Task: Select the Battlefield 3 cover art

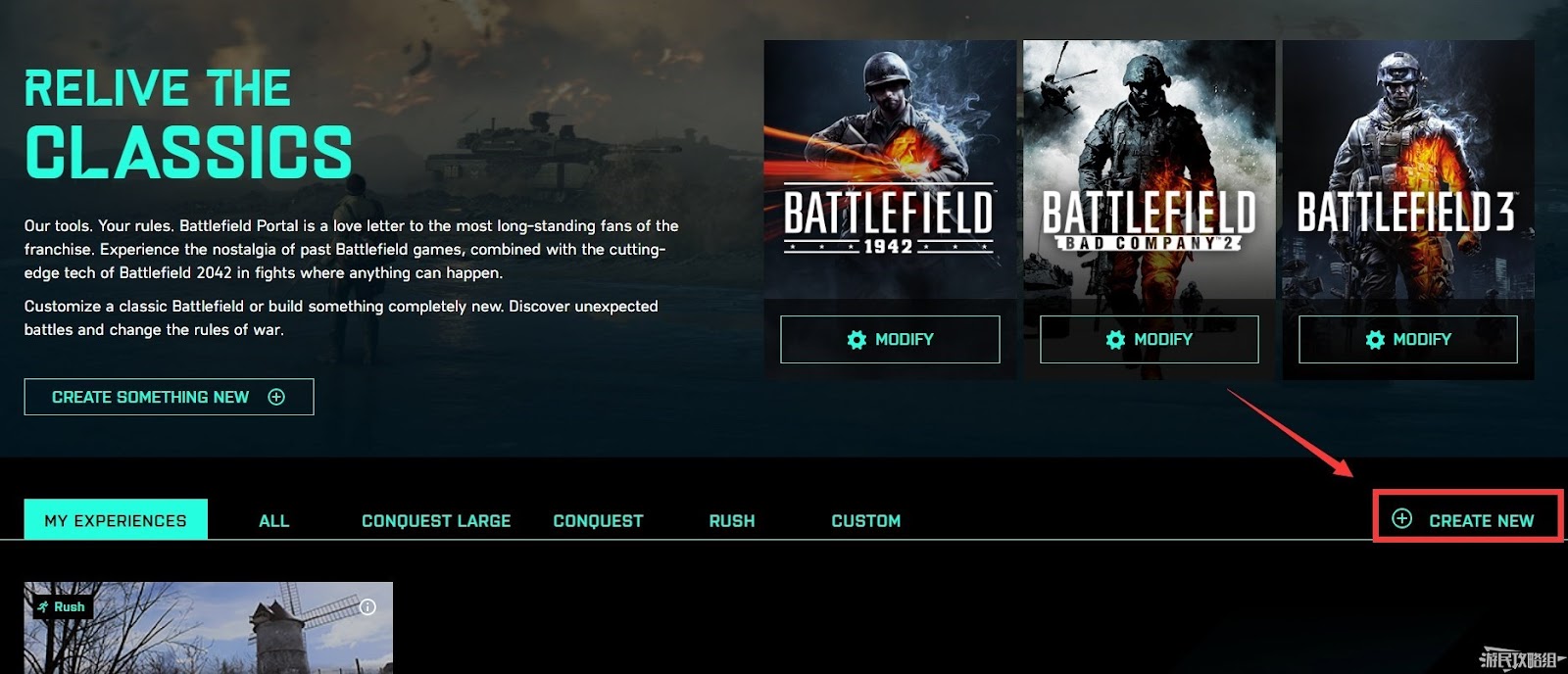Action: coord(1408,169)
